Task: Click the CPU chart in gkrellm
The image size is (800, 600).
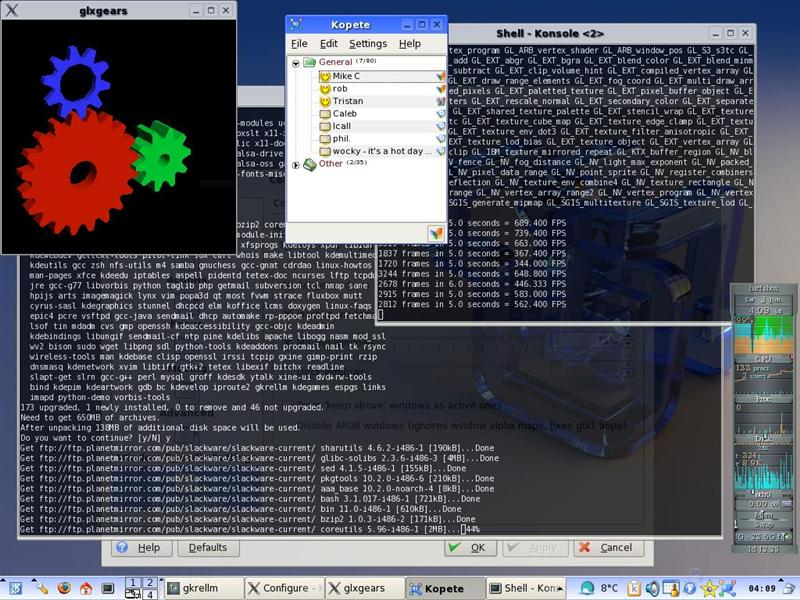Action: [763, 334]
